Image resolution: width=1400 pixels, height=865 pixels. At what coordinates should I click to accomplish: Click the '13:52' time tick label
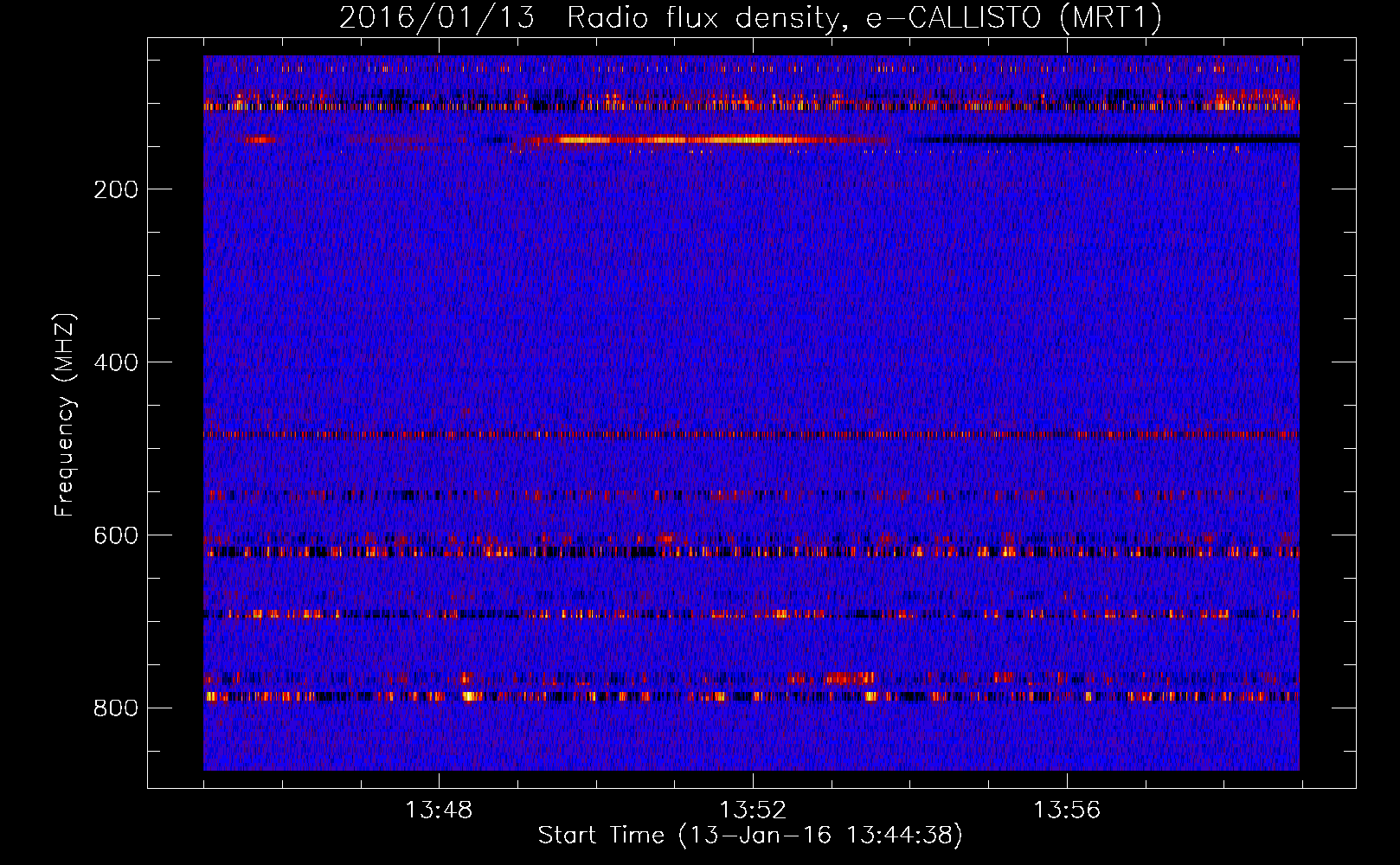pyautogui.click(x=753, y=810)
